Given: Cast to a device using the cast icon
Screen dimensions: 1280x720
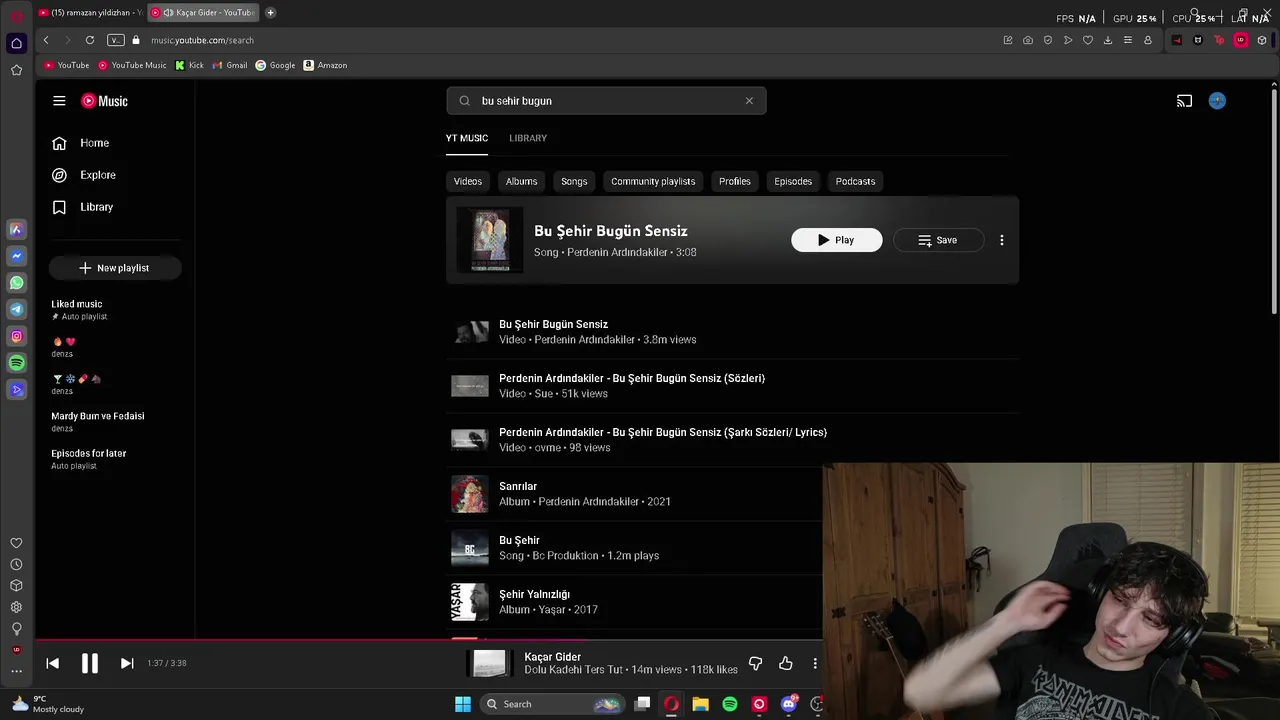Looking at the screenshot, I should [1184, 101].
